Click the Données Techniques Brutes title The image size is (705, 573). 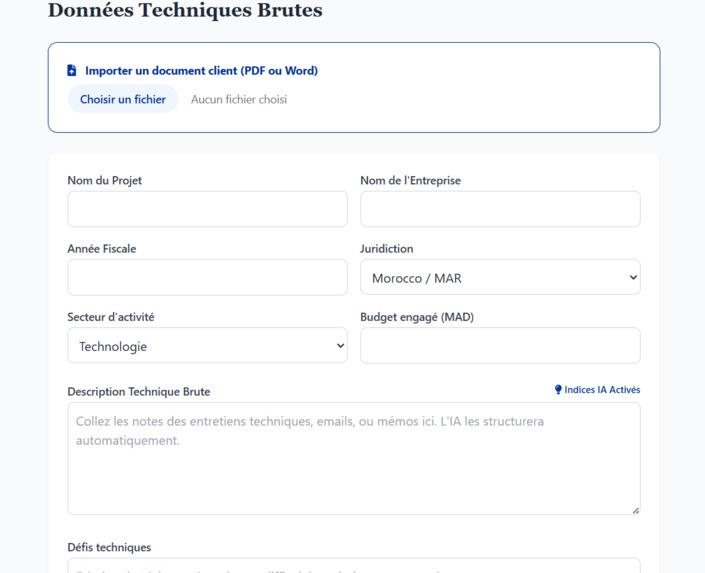pyautogui.click(x=185, y=10)
